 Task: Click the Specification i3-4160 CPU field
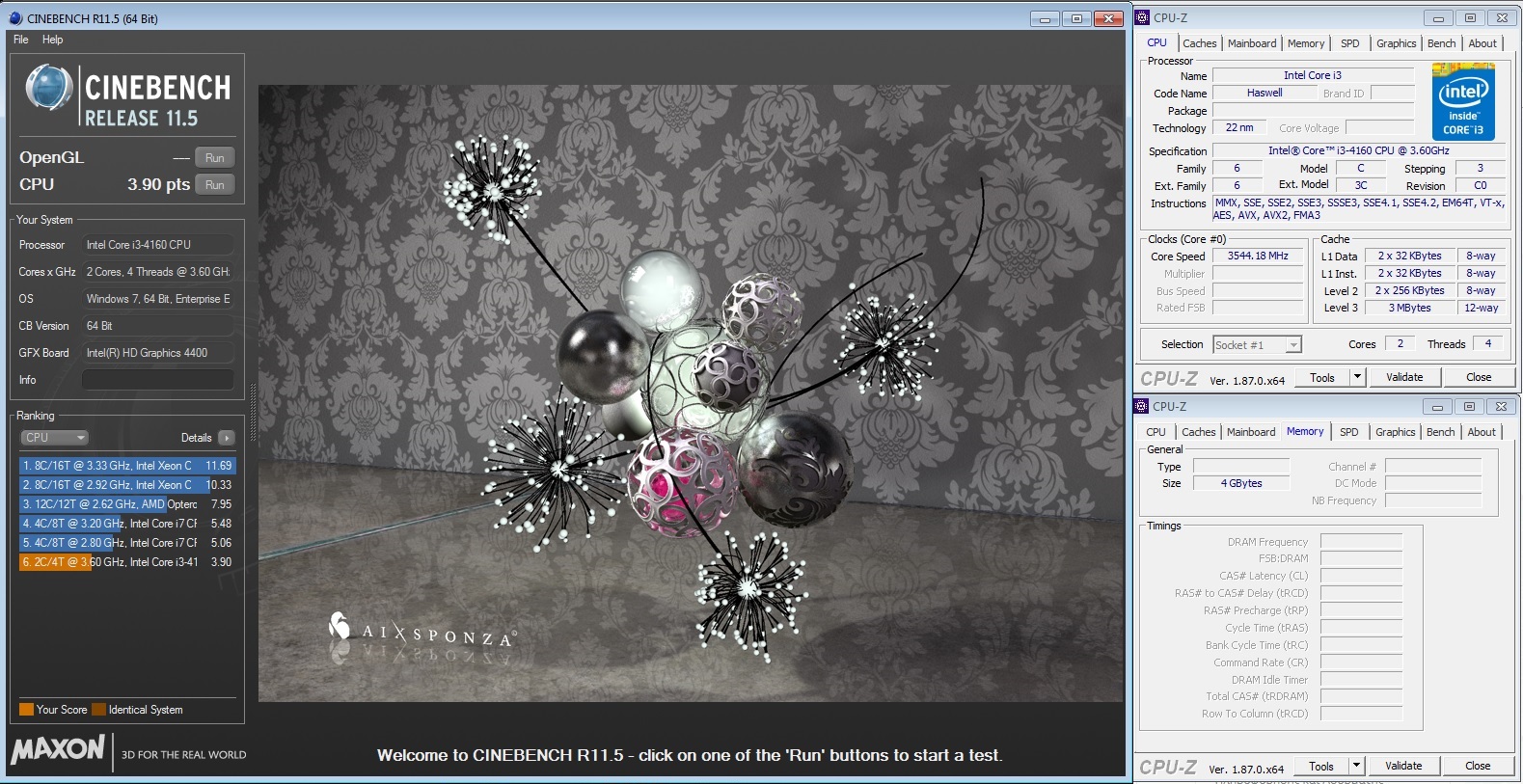coord(1358,150)
